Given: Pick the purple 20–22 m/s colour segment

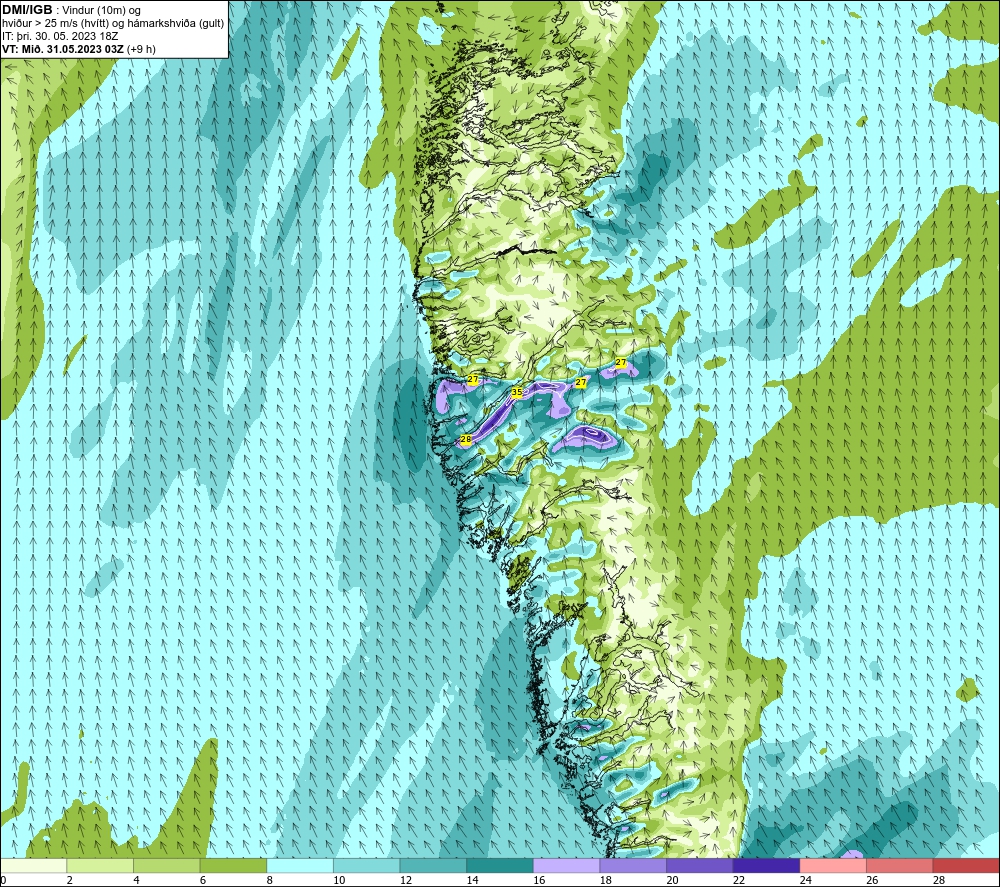Looking at the screenshot, I should tap(700, 865).
